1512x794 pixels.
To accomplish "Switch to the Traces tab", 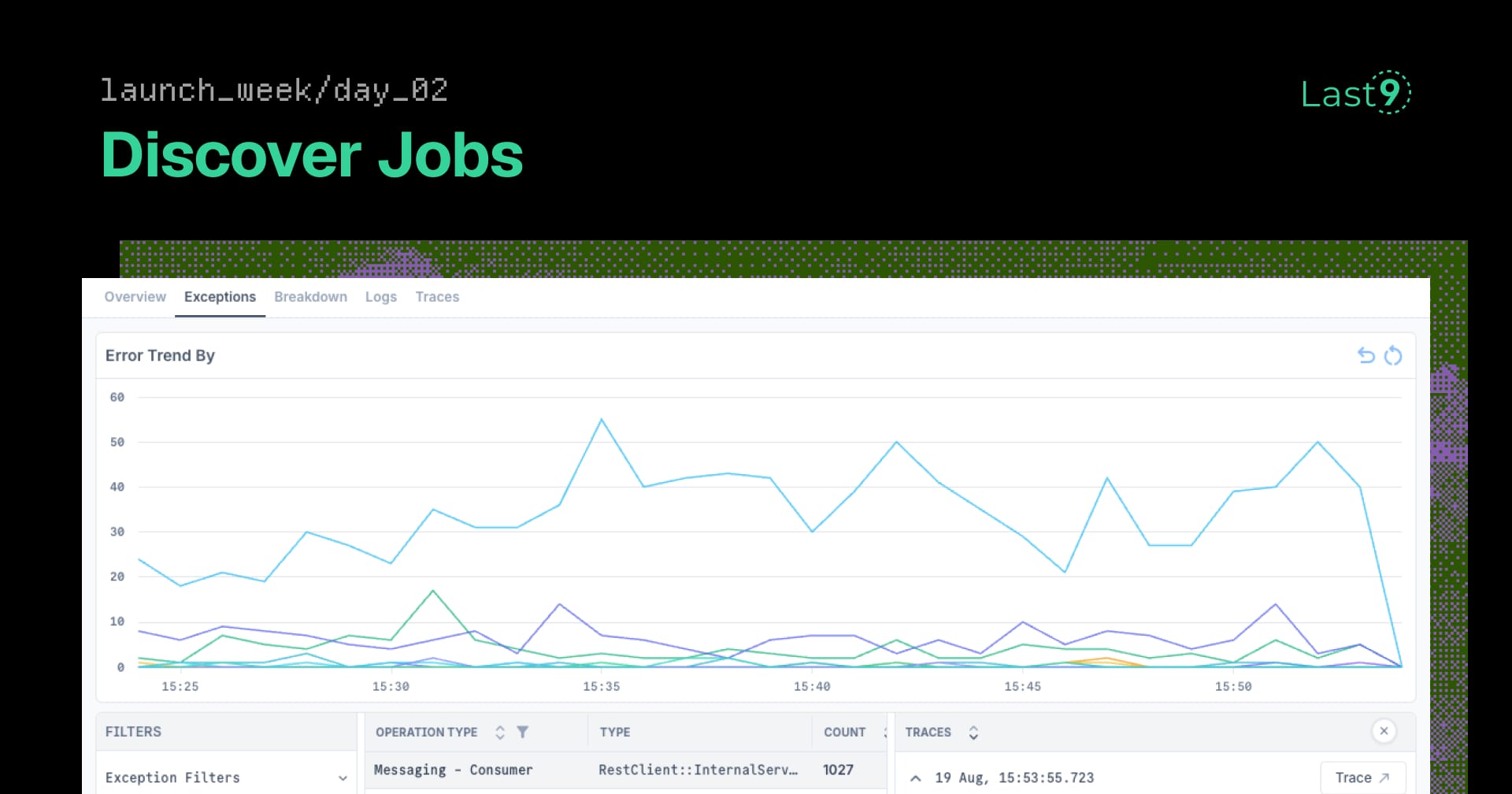I will pyautogui.click(x=437, y=297).
